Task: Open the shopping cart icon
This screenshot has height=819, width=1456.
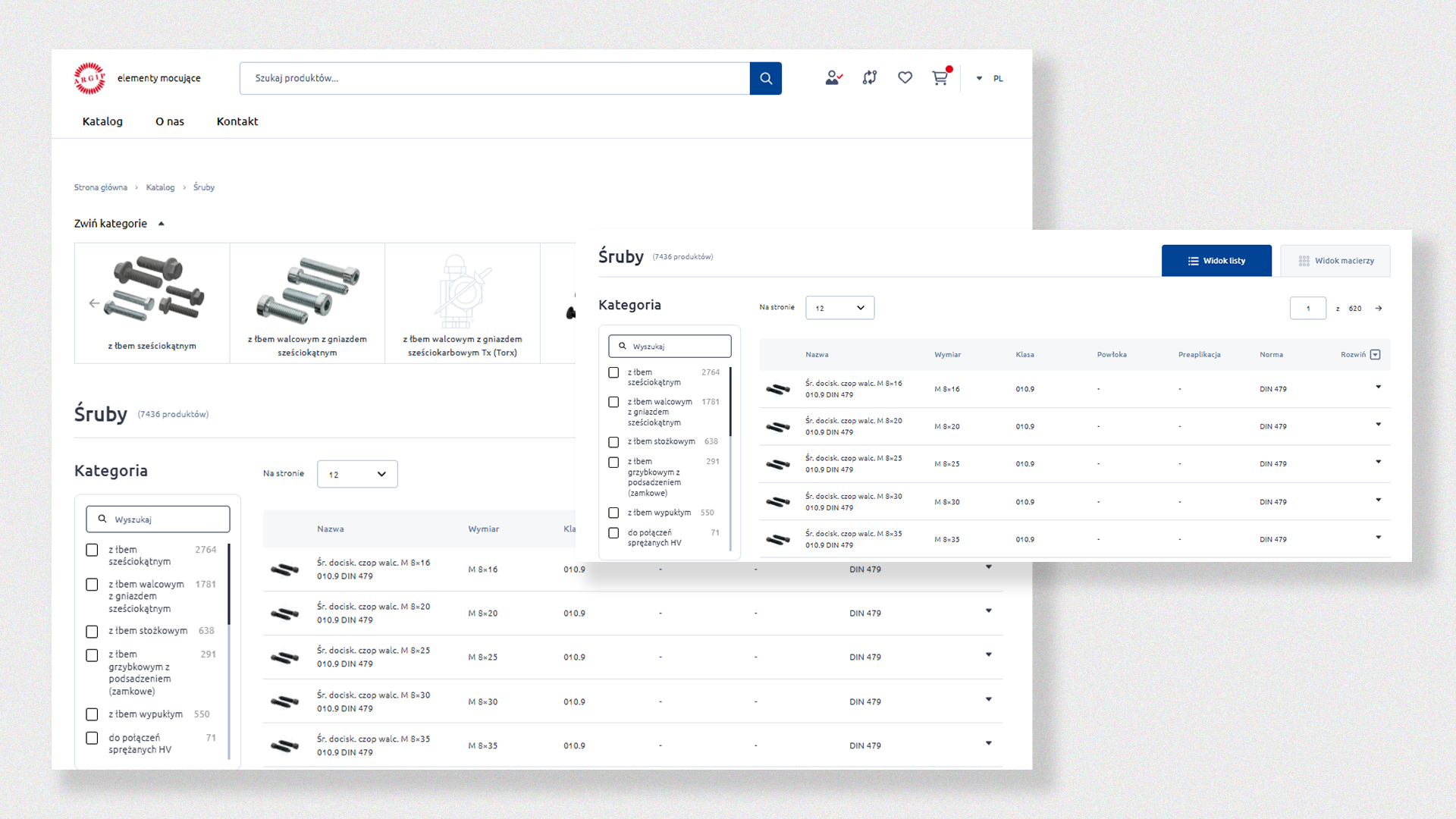Action: pos(940,78)
